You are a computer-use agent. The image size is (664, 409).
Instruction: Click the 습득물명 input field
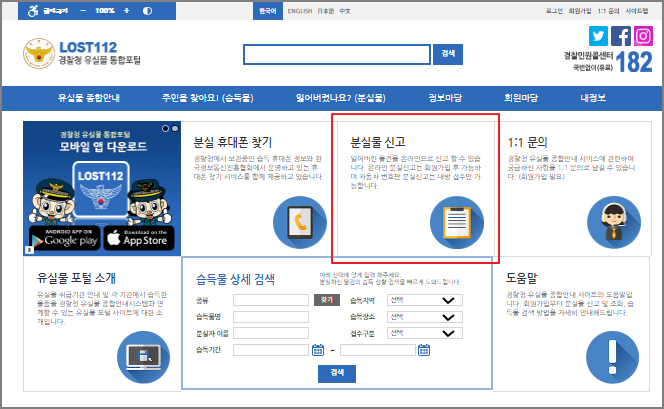click(x=271, y=317)
